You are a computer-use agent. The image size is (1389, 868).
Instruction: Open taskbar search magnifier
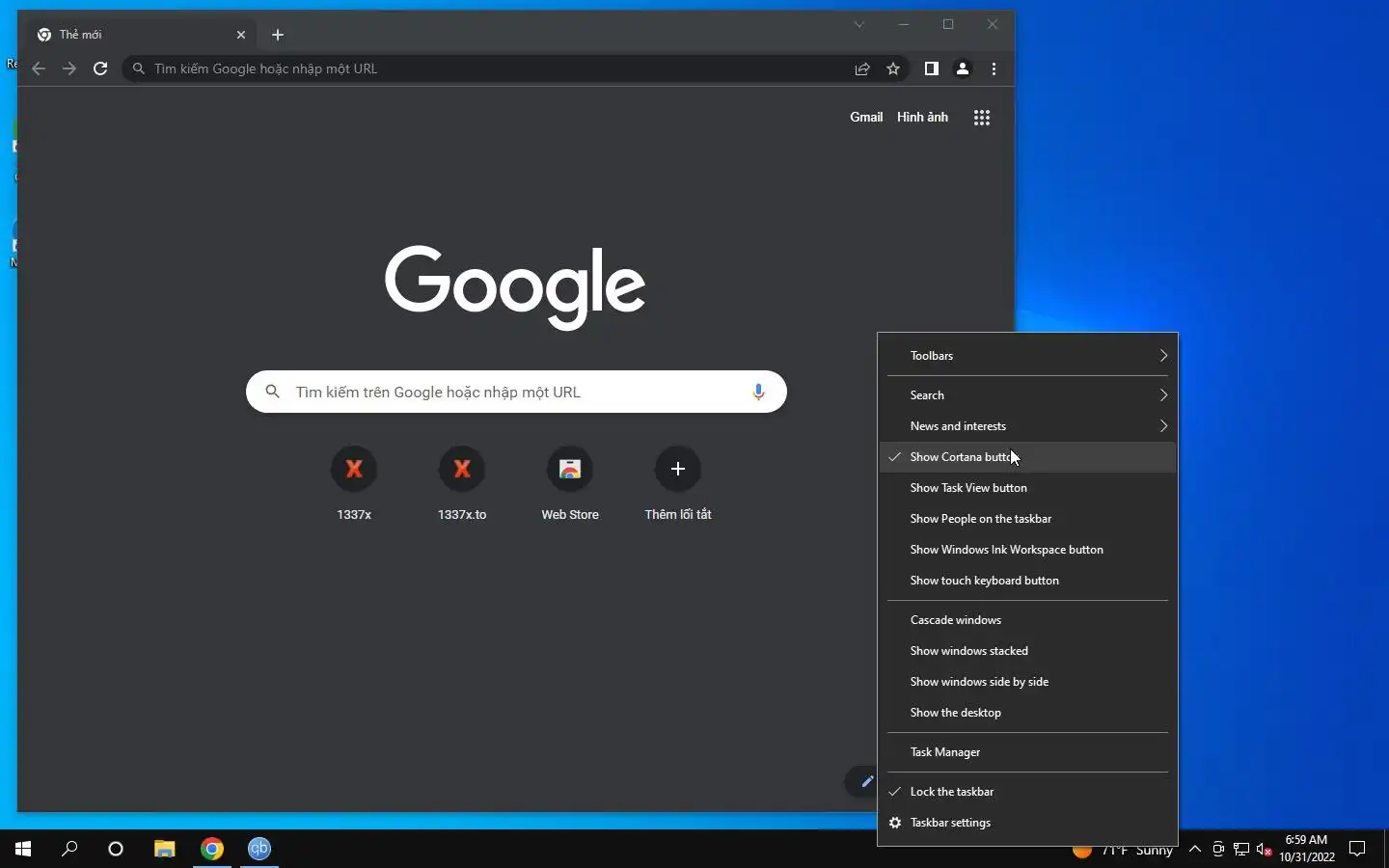(x=69, y=849)
